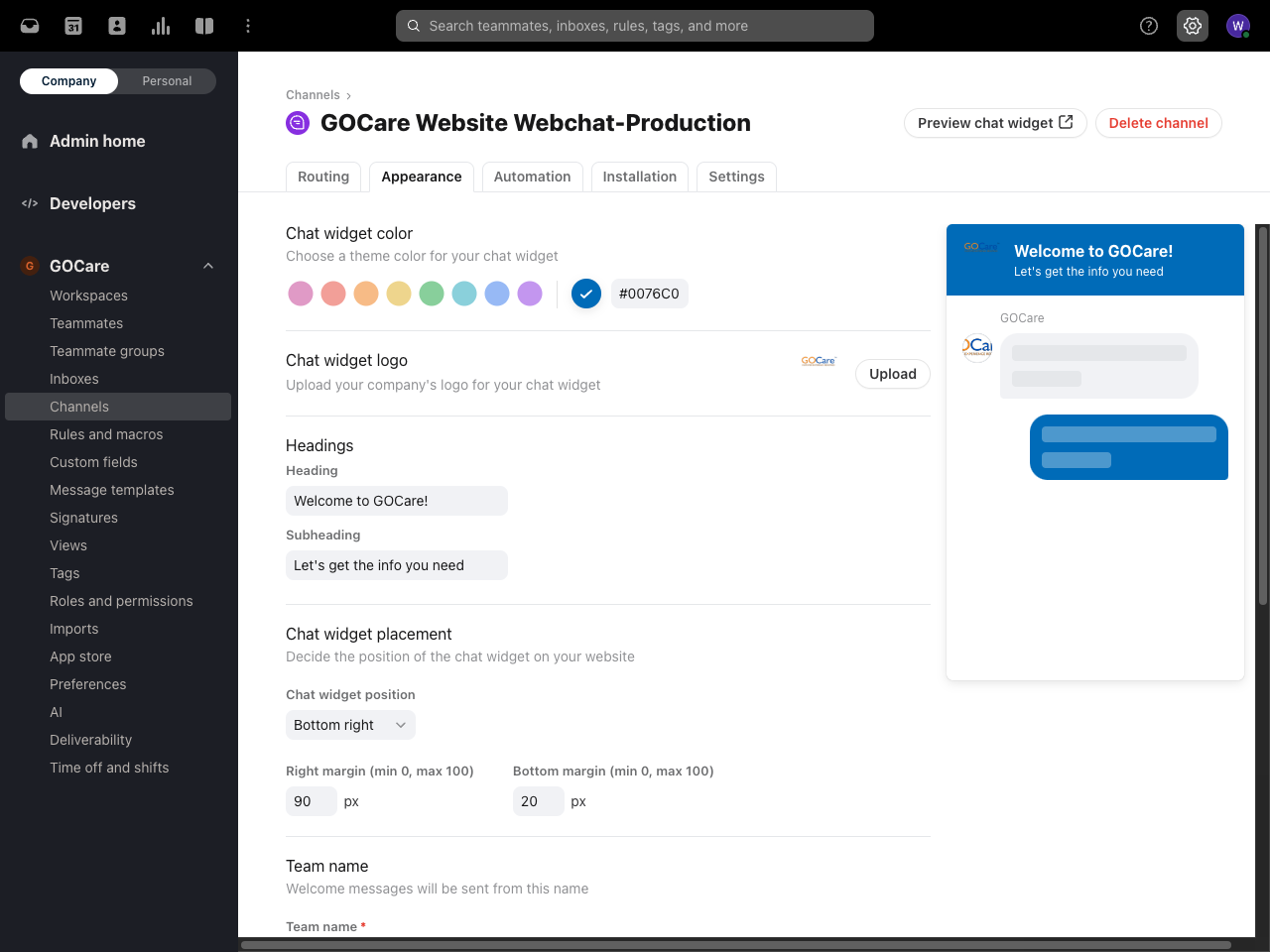This screenshot has width=1270, height=952.
Task: Open the analytics bar chart icon
Action: [x=161, y=26]
